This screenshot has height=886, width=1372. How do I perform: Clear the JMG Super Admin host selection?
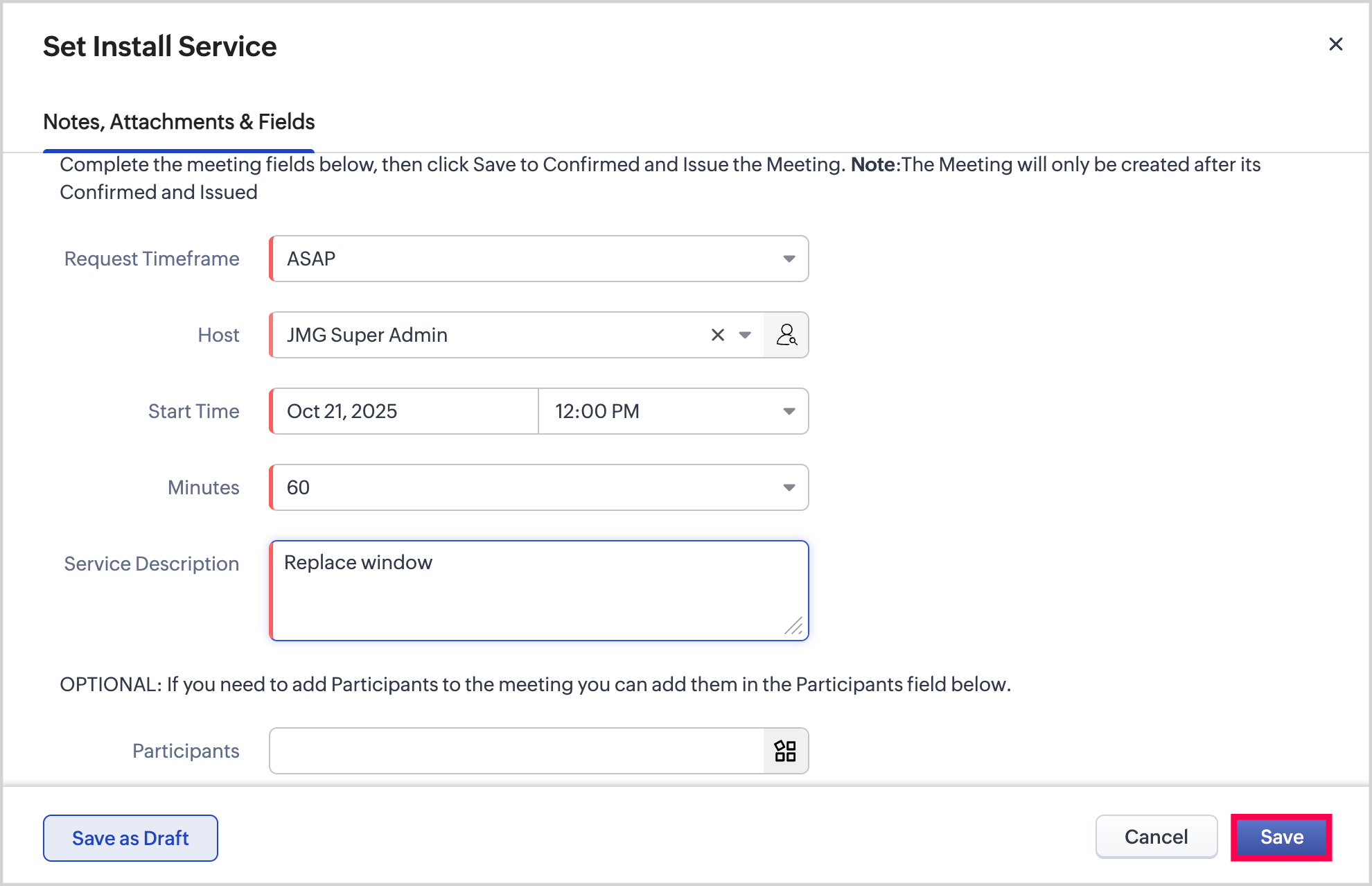pyautogui.click(x=717, y=335)
